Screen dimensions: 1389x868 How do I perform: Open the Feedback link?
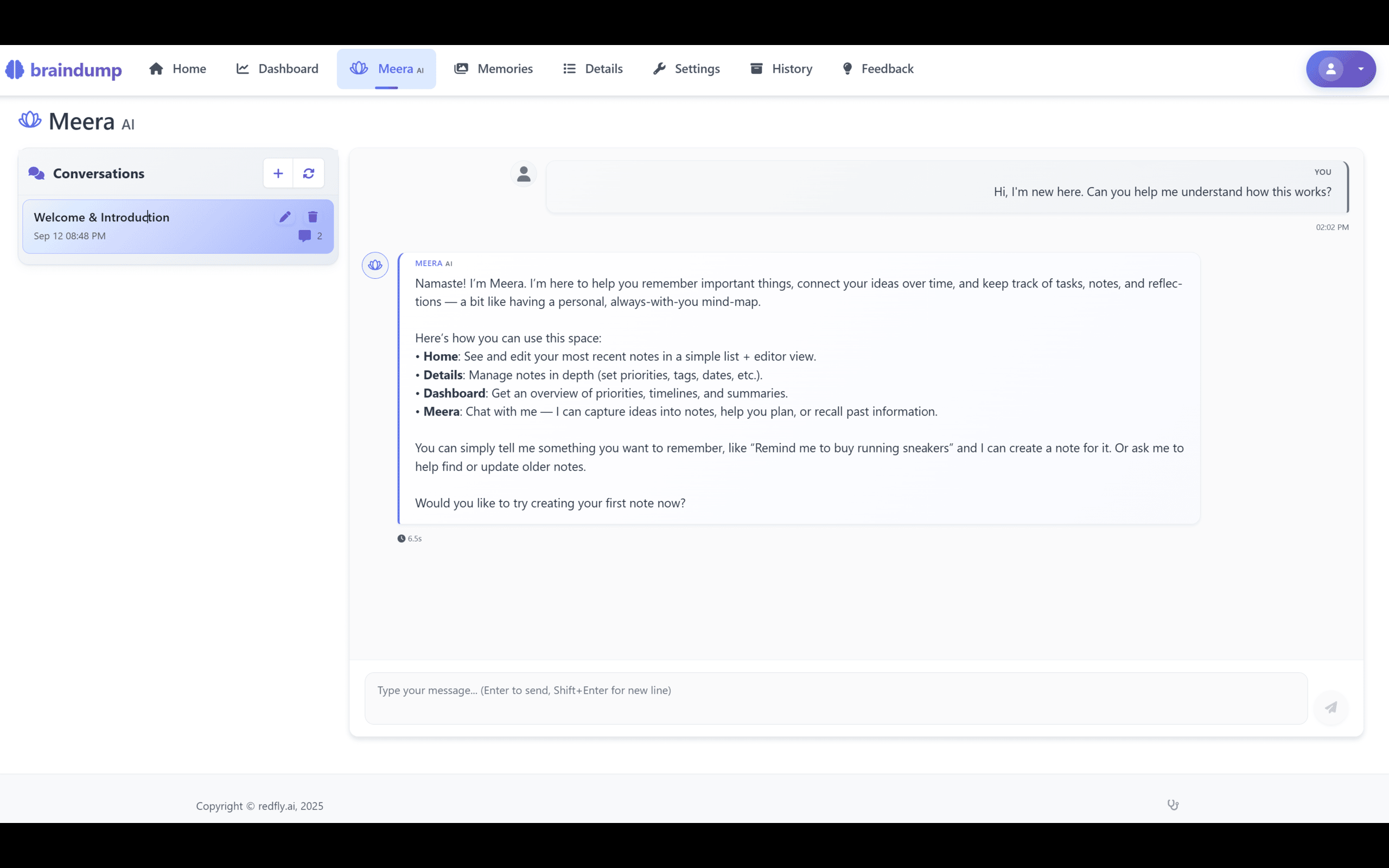click(877, 69)
